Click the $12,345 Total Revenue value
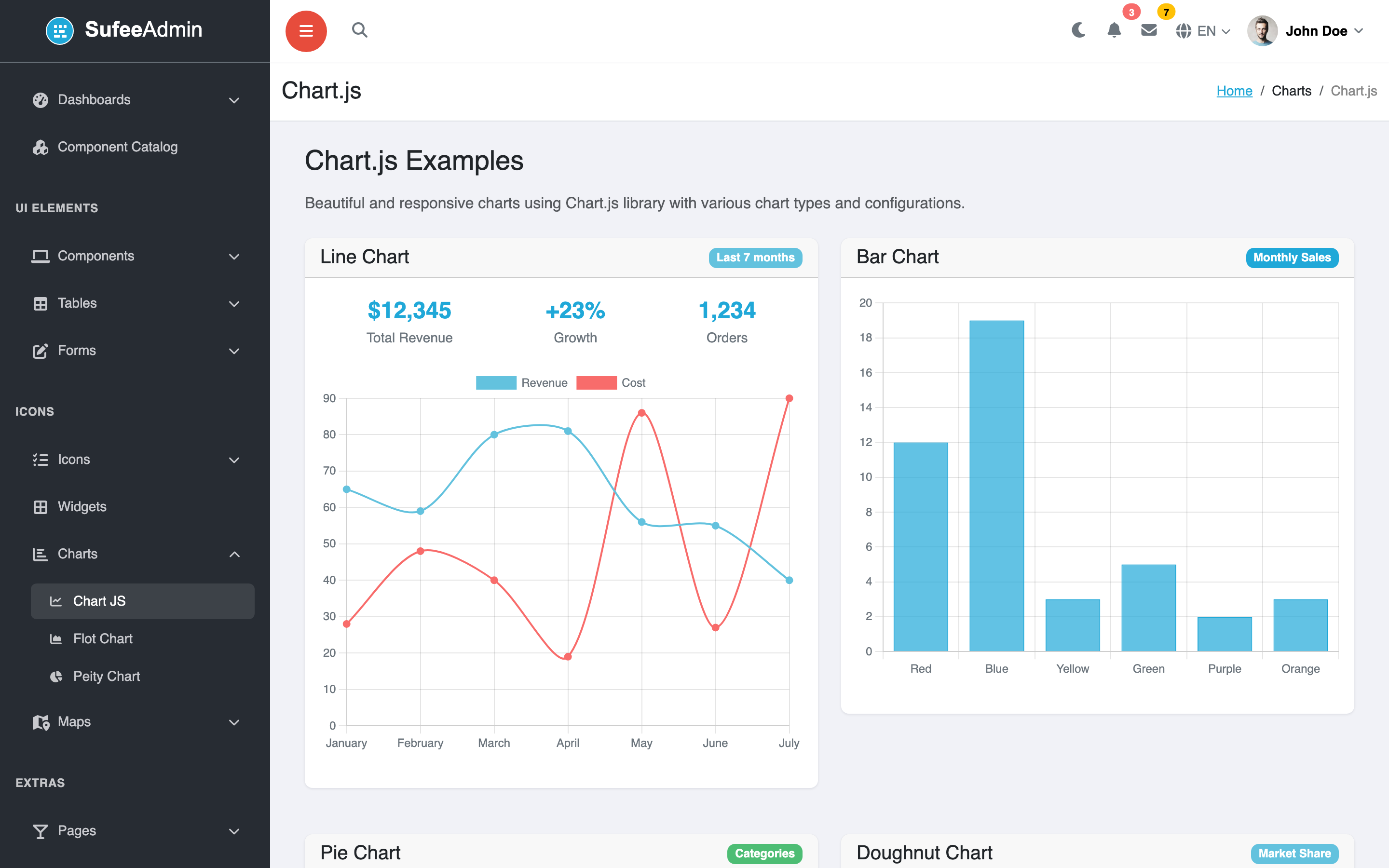Viewport: 1389px width, 868px height. pyautogui.click(x=409, y=311)
